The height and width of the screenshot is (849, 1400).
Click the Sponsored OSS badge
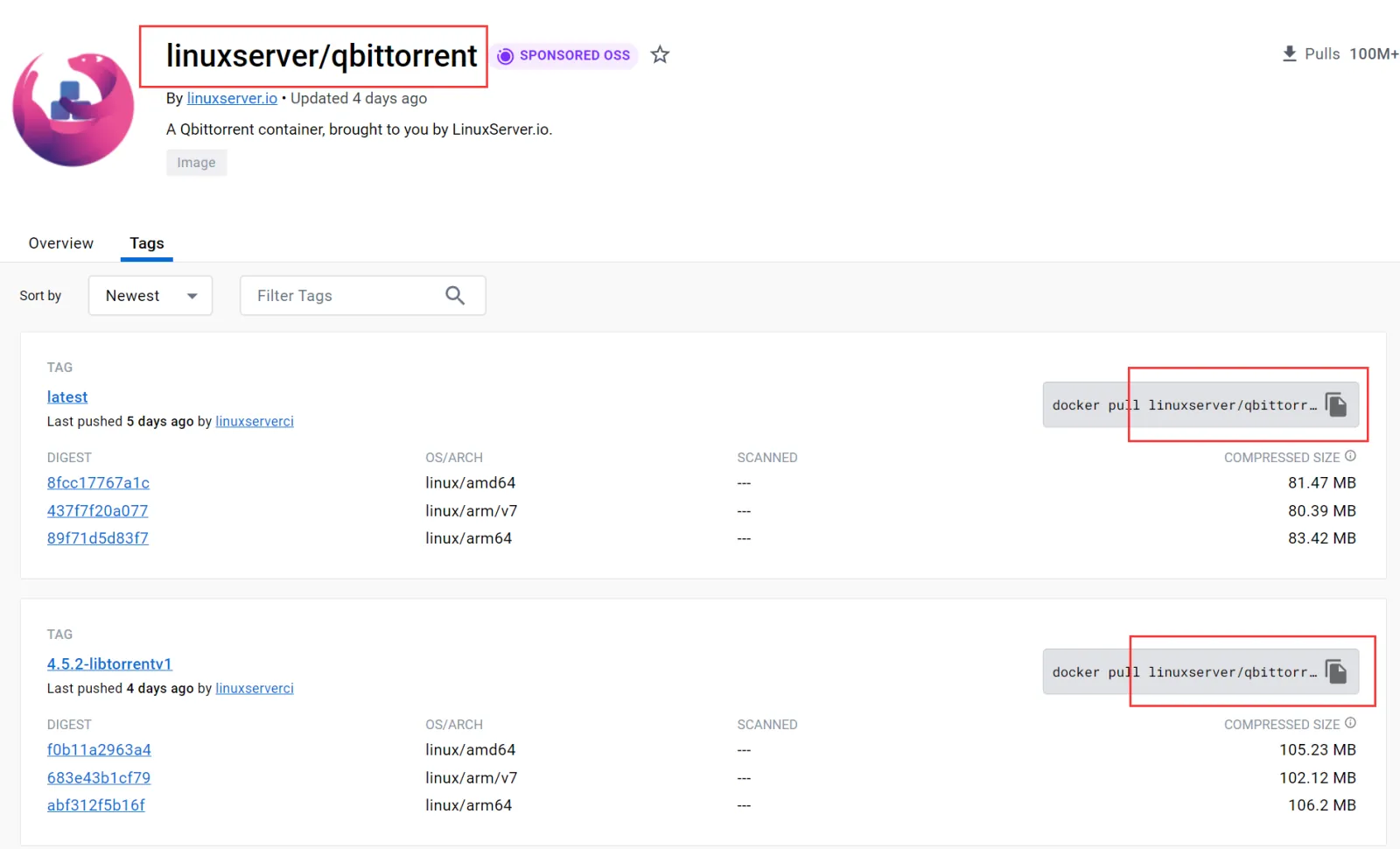(x=564, y=55)
